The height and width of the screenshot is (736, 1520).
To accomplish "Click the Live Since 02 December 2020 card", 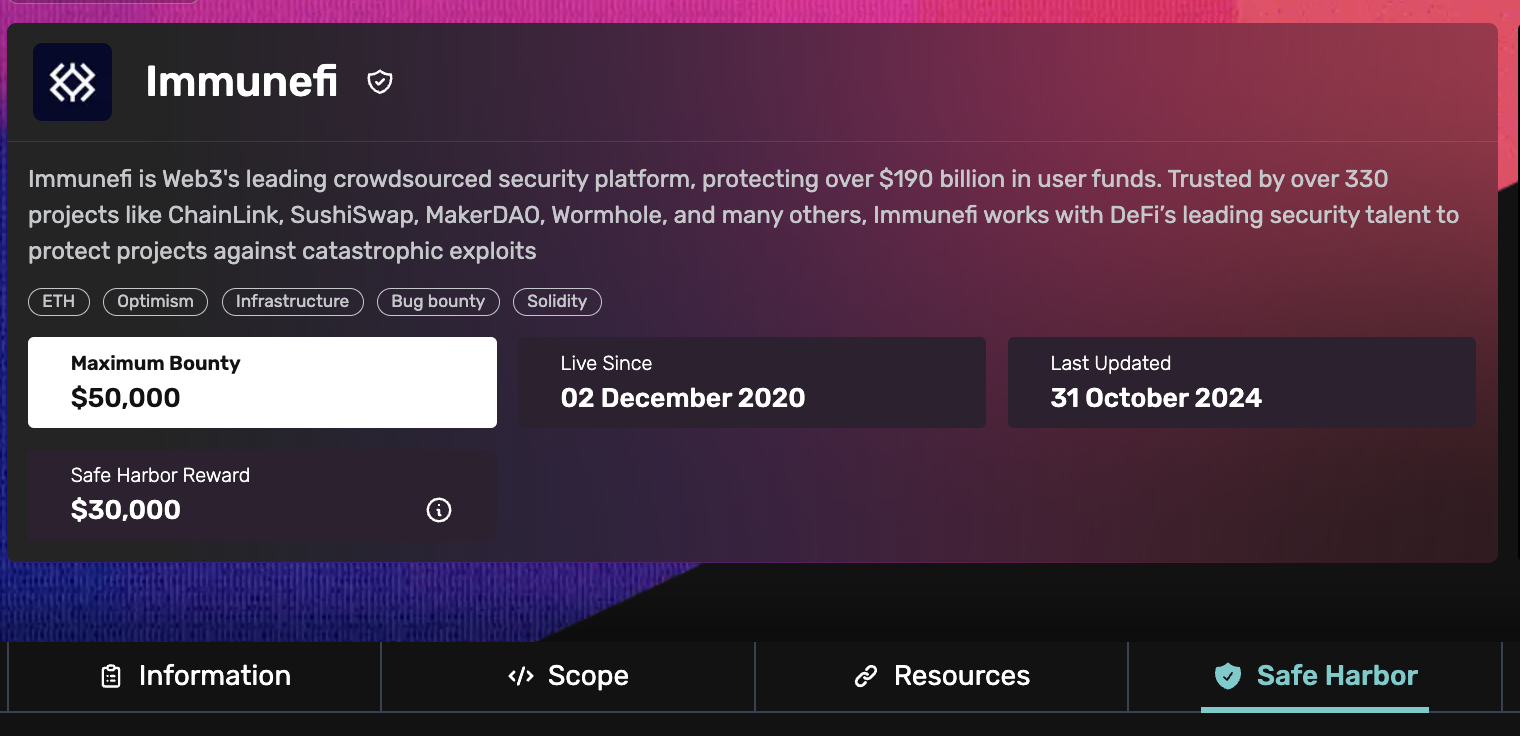I will (752, 382).
